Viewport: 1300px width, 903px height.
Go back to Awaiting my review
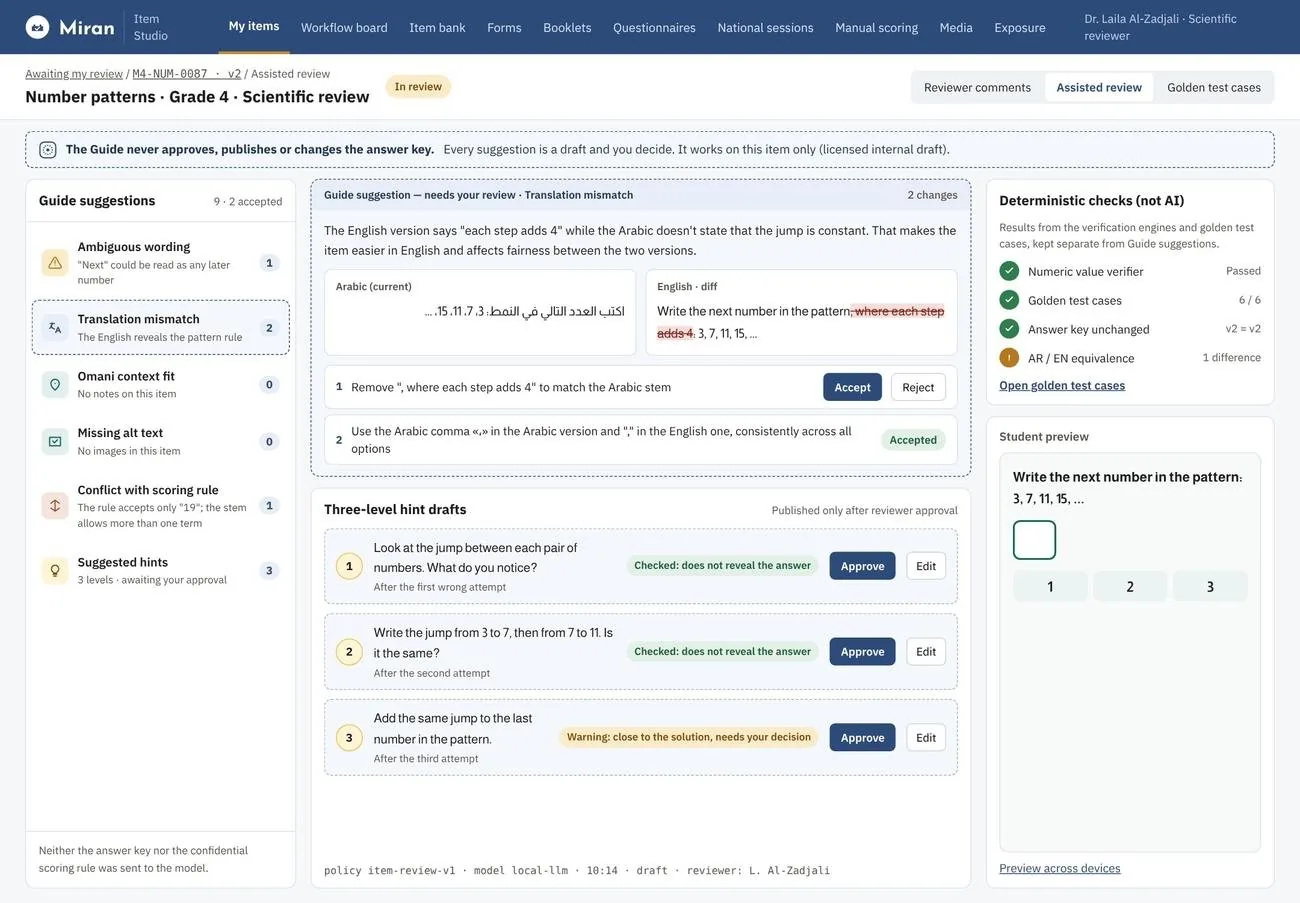pos(74,74)
